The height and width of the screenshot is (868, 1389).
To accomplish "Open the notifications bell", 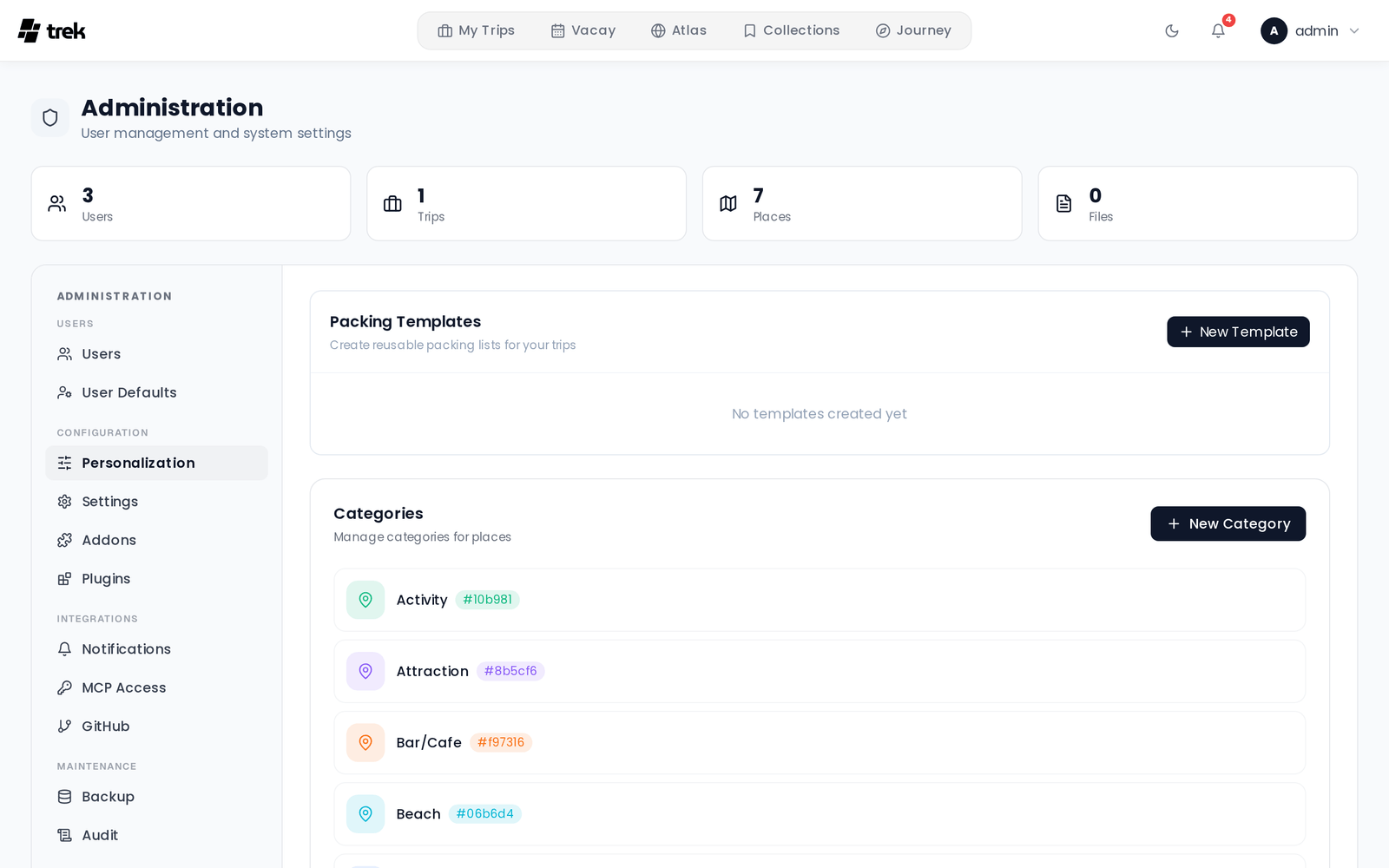I will [1218, 31].
